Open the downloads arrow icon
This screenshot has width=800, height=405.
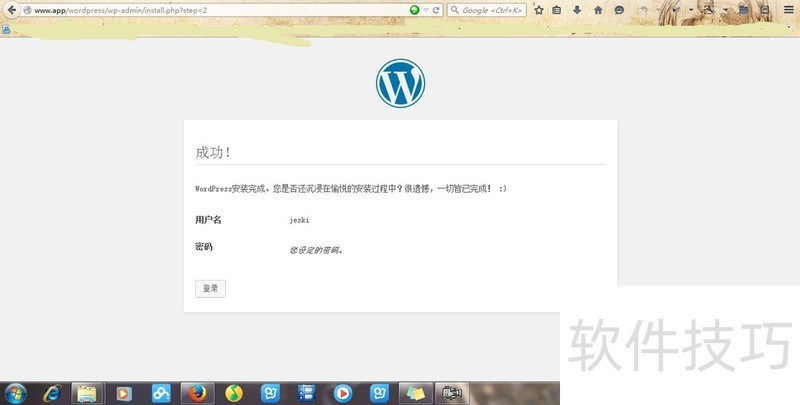(x=577, y=10)
